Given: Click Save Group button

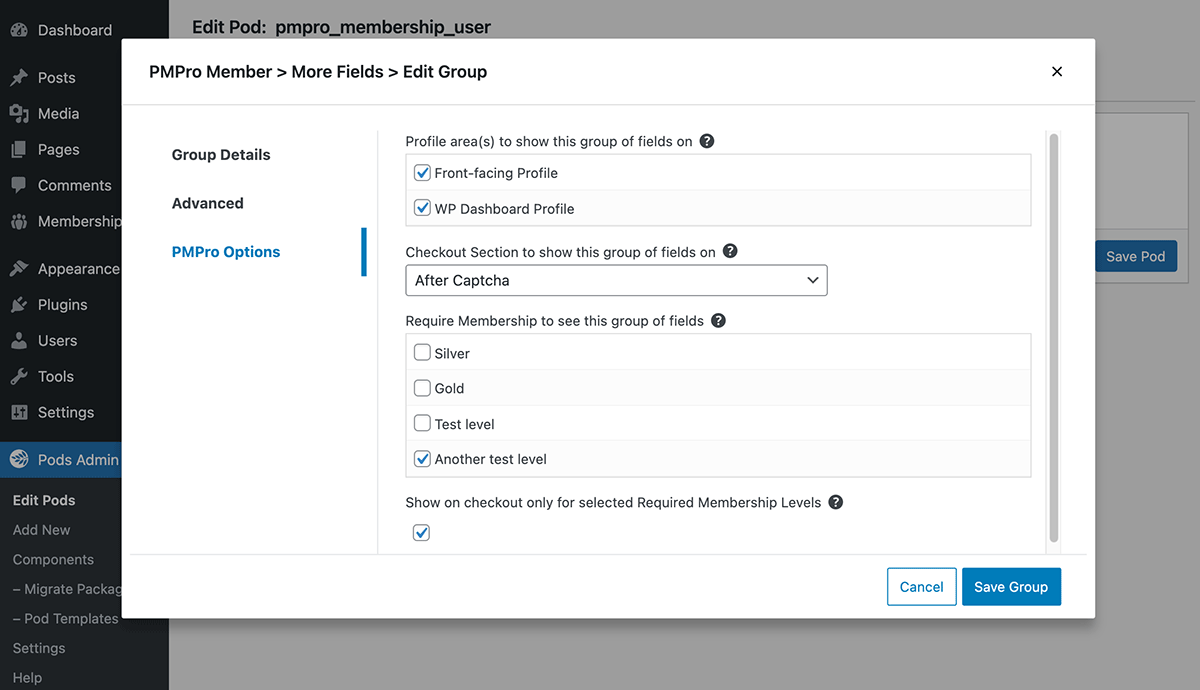Looking at the screenshot, I should click(1011, 587).
